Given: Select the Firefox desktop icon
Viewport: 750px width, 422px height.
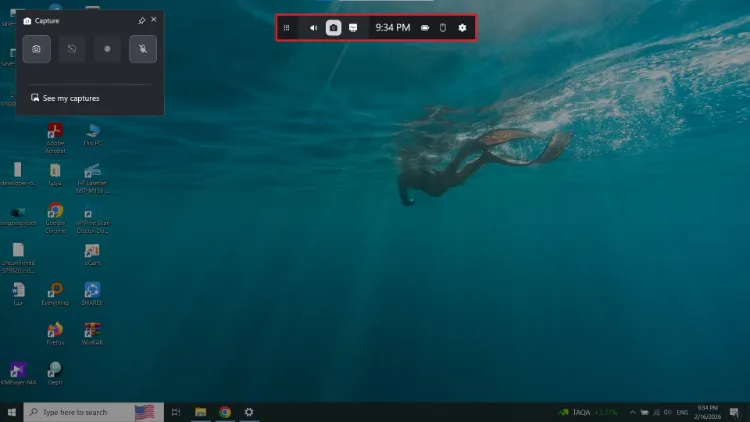Looking at the screenshot, I should [x=55, y=333].
